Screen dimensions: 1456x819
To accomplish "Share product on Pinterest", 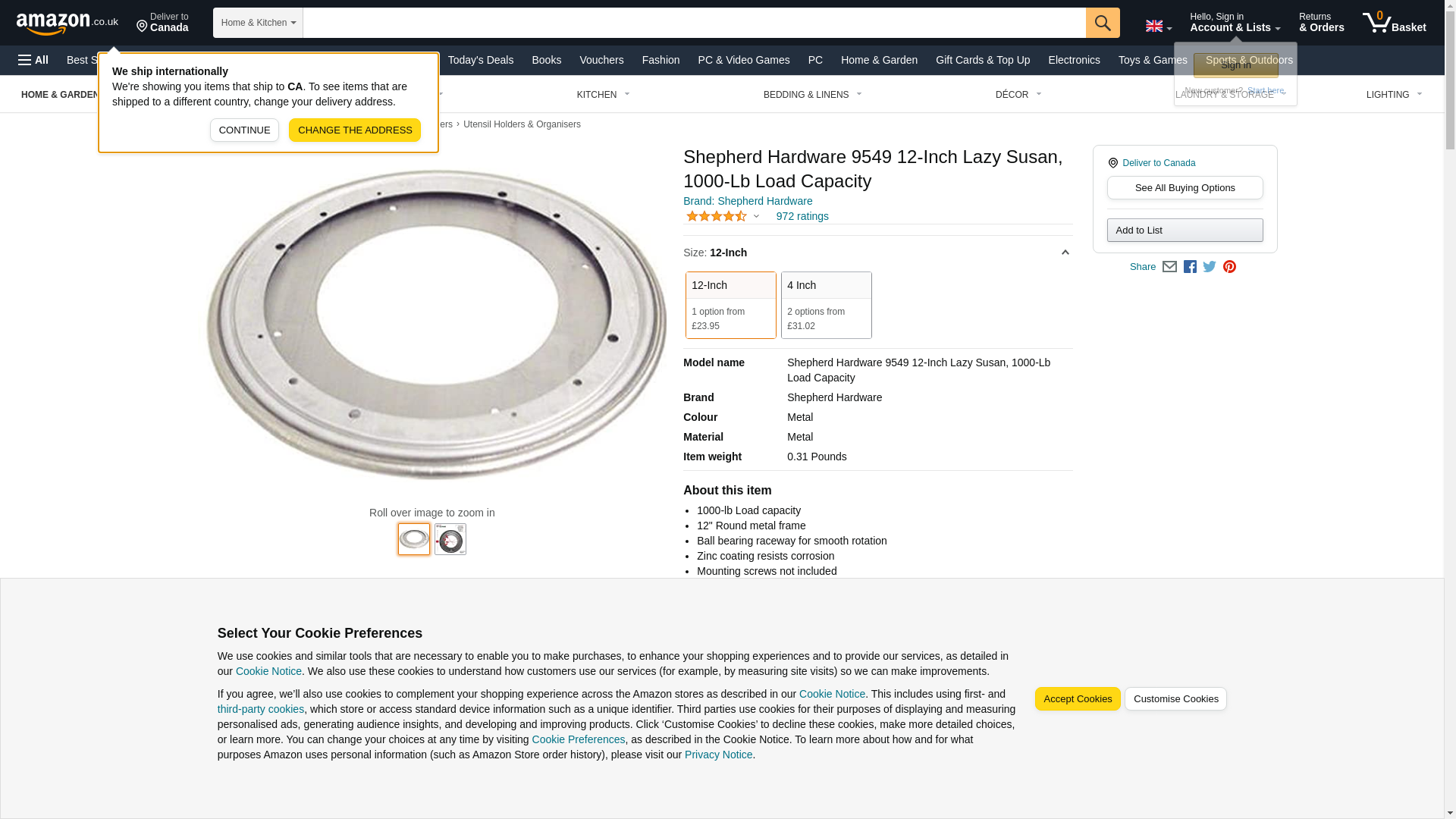I will (1229, 267).
